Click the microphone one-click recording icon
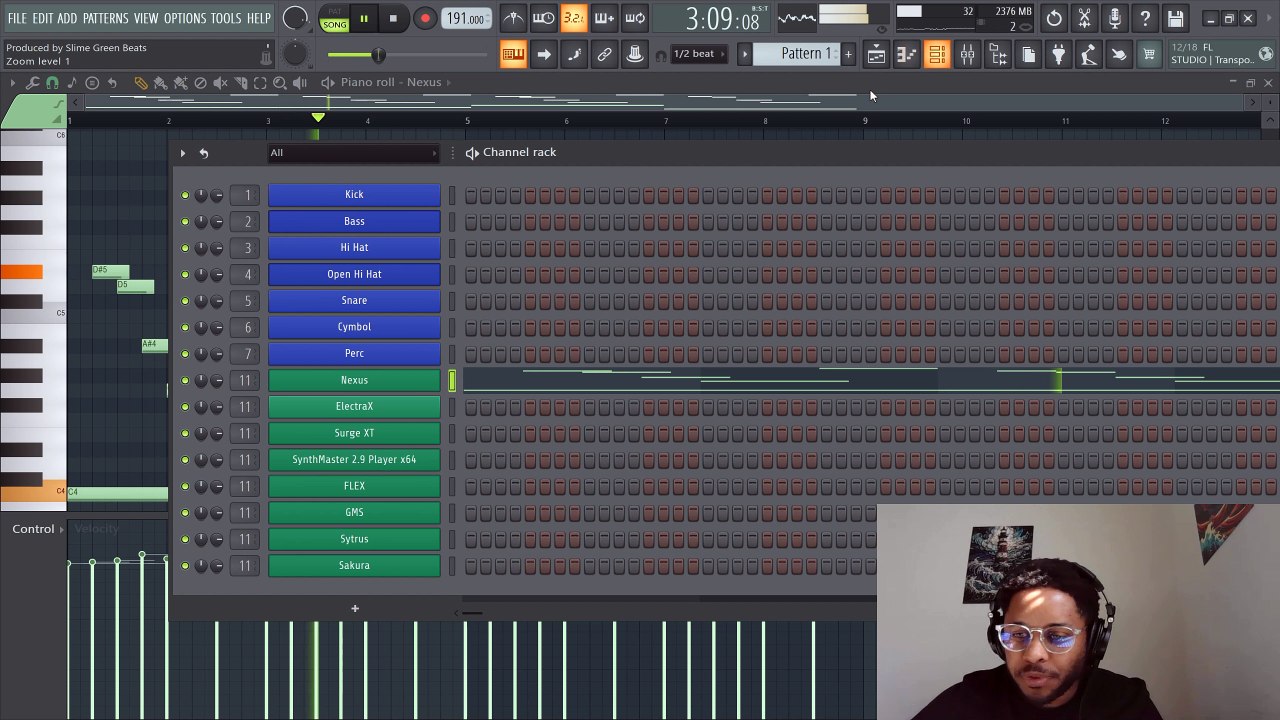 coord(1114,18)
